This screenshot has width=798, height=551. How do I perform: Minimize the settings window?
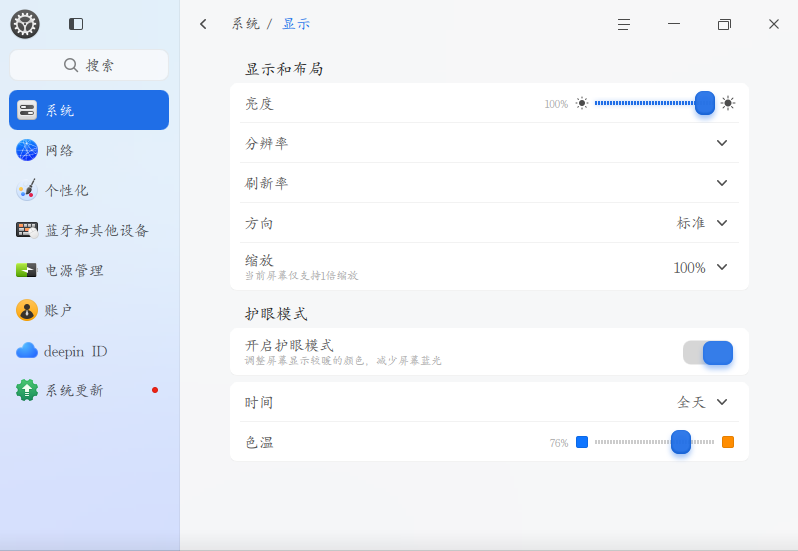click(674, 24)
